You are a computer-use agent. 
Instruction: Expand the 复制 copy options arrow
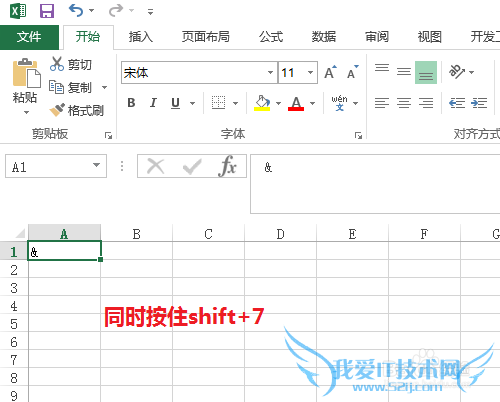pyautogui.click(x=104, y=88)
